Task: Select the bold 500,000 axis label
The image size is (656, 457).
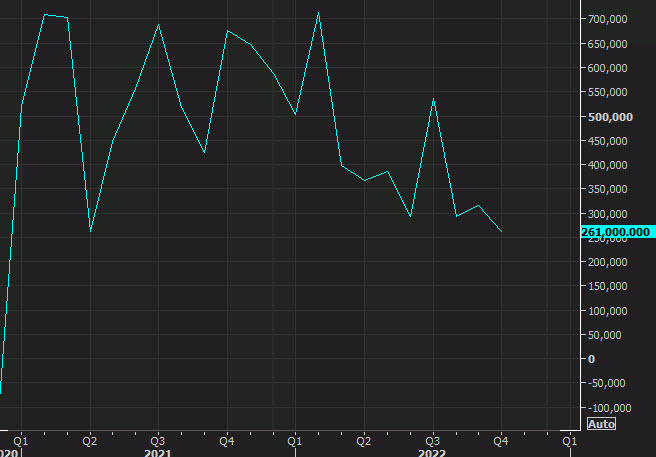Action: coord(610,117)
